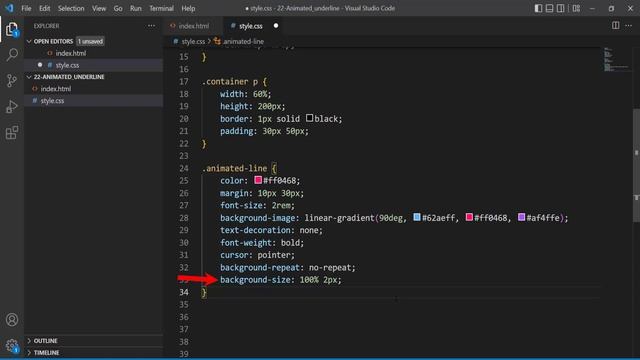Click the 'cursor: pointer;' line

pos(257,255)
